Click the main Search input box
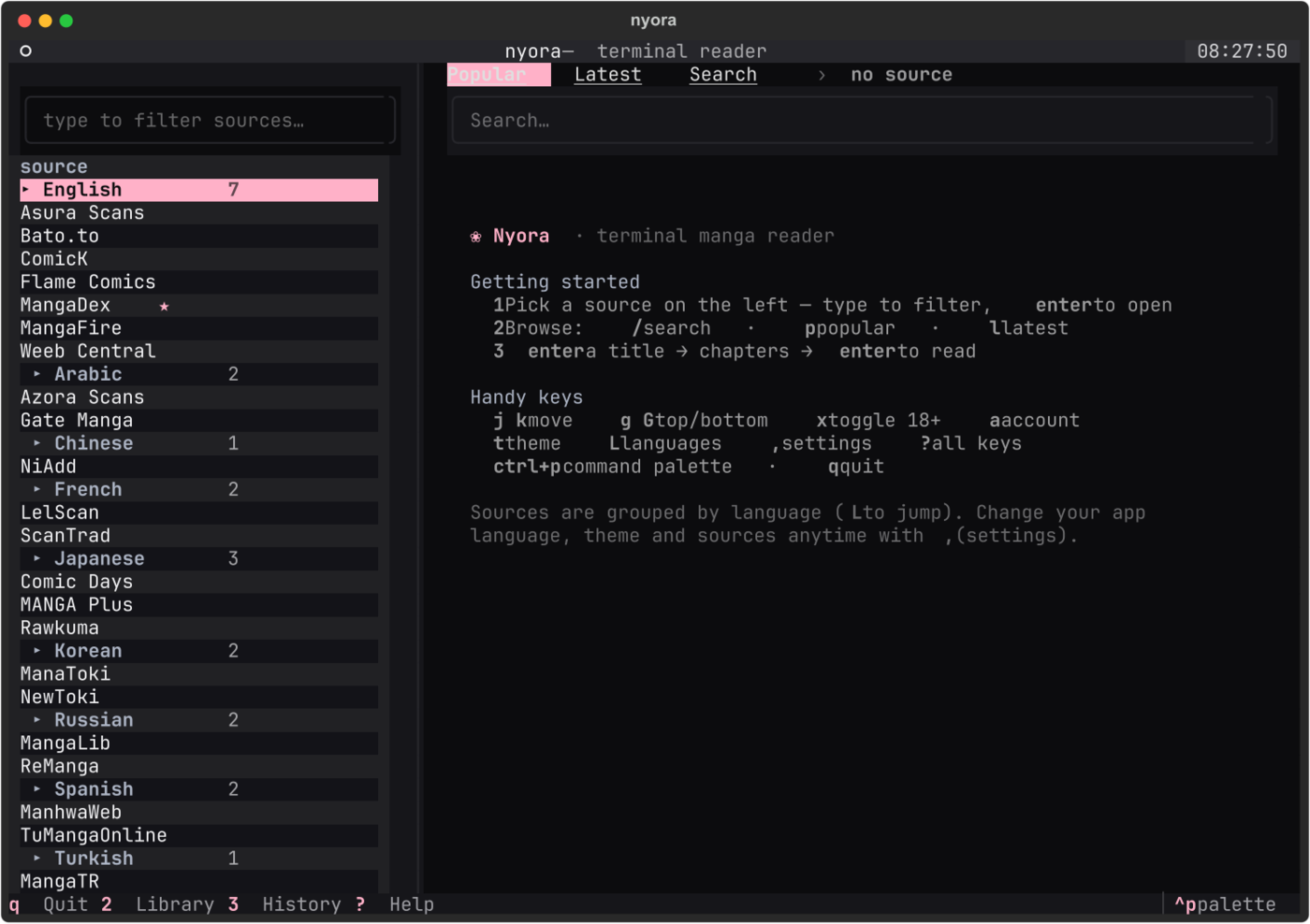1310x924 pixels. (862, 121)
